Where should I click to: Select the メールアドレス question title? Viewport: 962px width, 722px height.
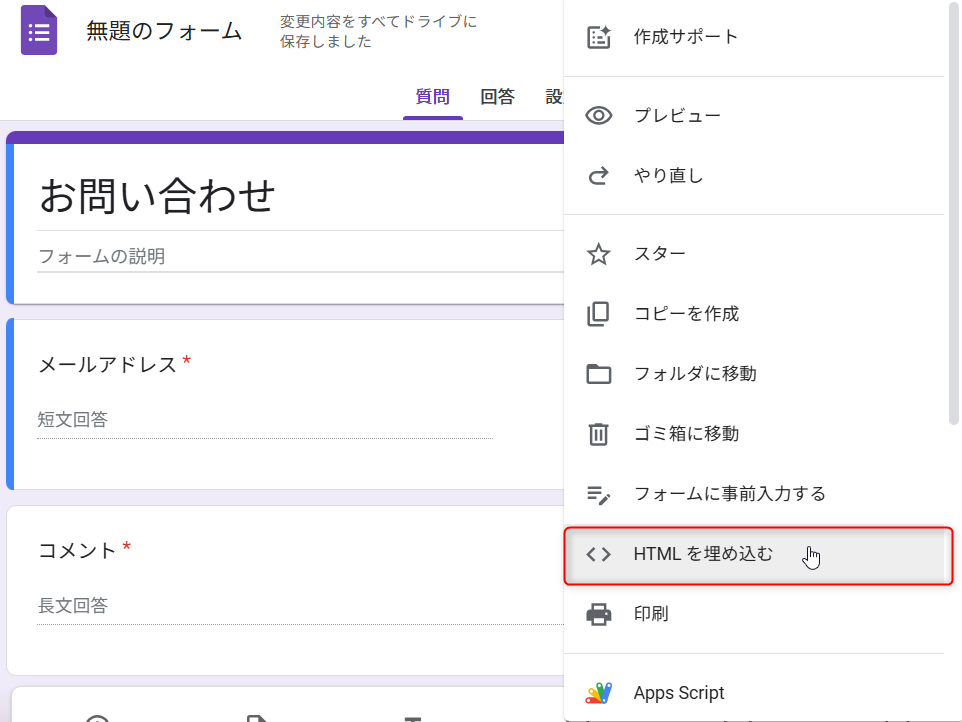[107, 364]
